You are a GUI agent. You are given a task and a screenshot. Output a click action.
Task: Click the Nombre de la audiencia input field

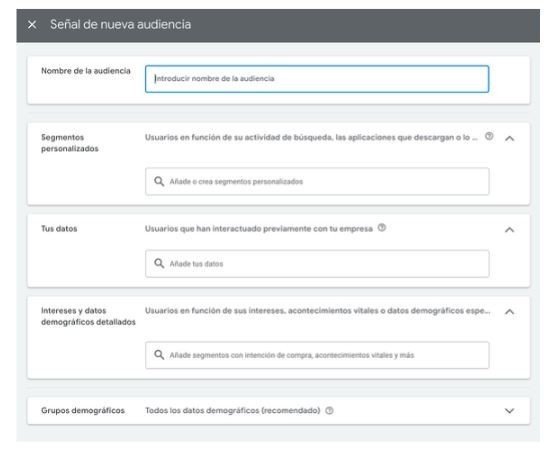(317, 79)
